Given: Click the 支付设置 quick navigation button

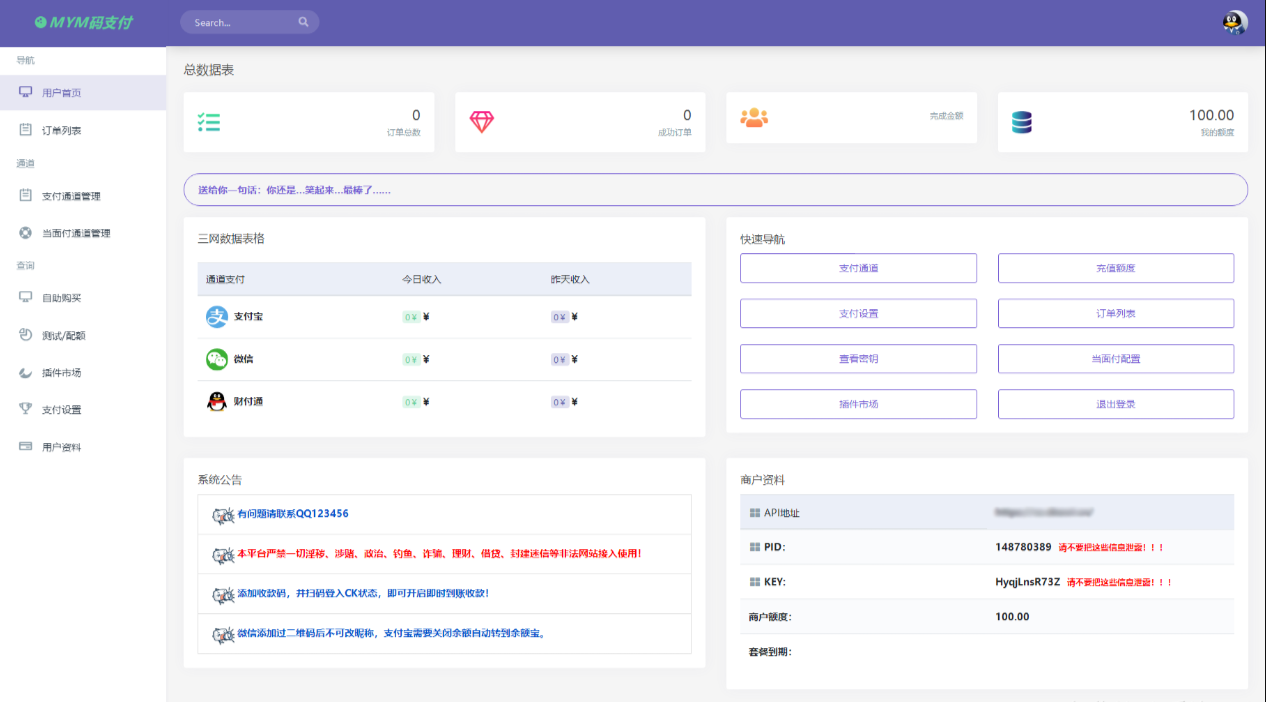Looking at the screenshot, I should click(858, 313).
